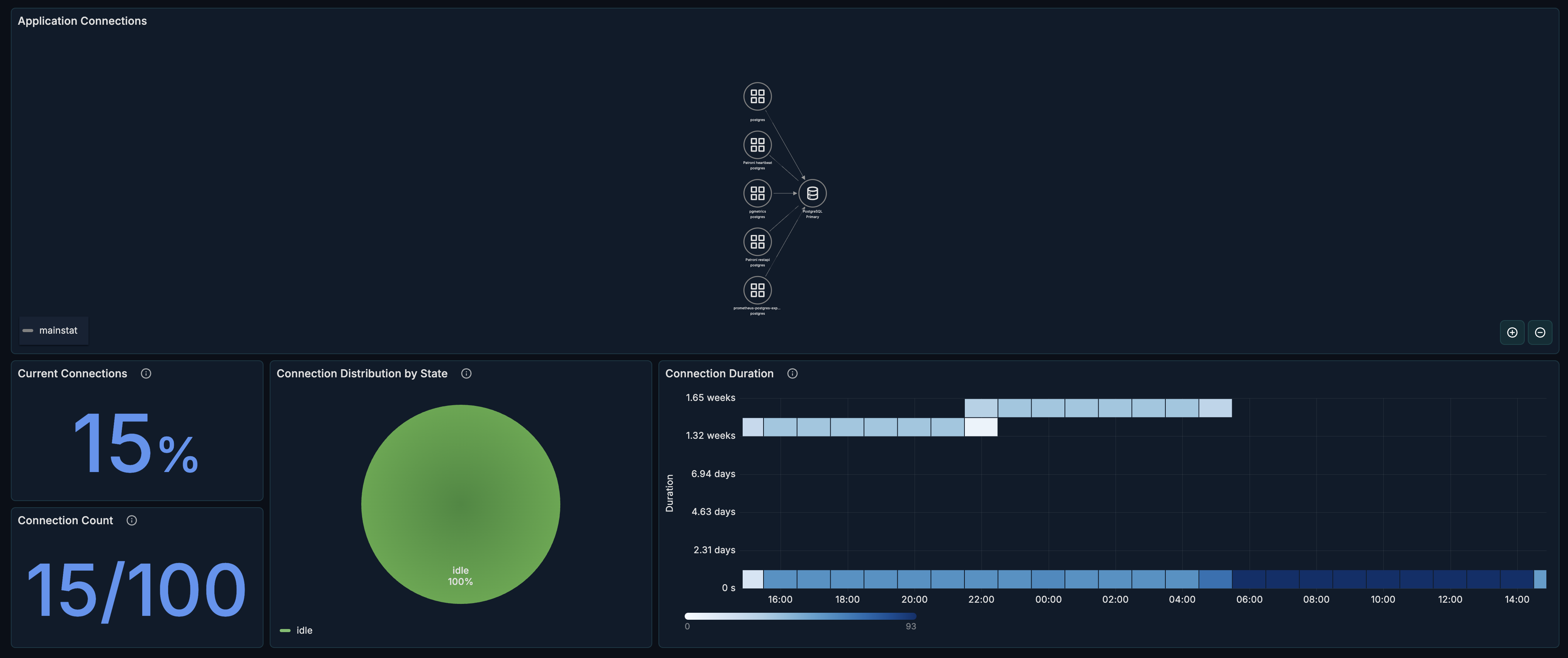
Task: Show info for Connection Count panel
Action: 131,520
